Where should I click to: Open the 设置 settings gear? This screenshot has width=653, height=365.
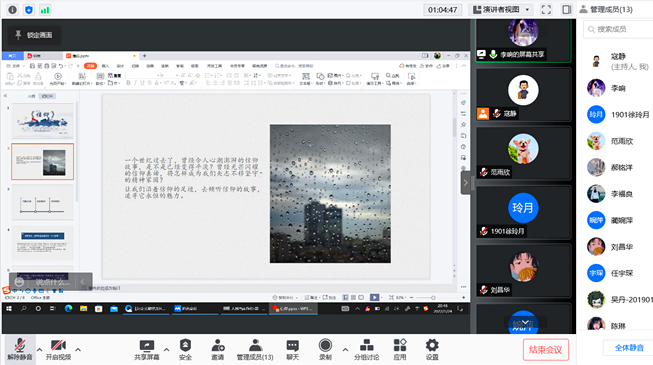click(432, 350)
